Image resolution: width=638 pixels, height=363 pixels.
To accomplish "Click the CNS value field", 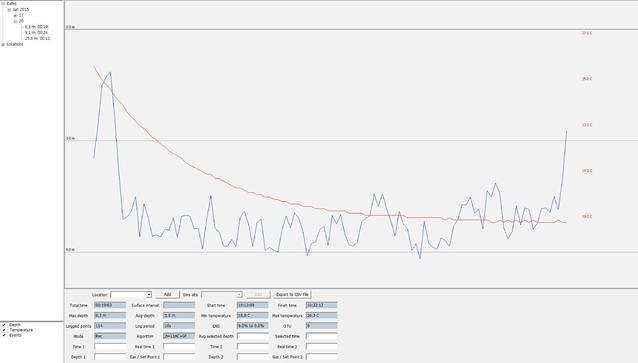I will coord(252,326).
